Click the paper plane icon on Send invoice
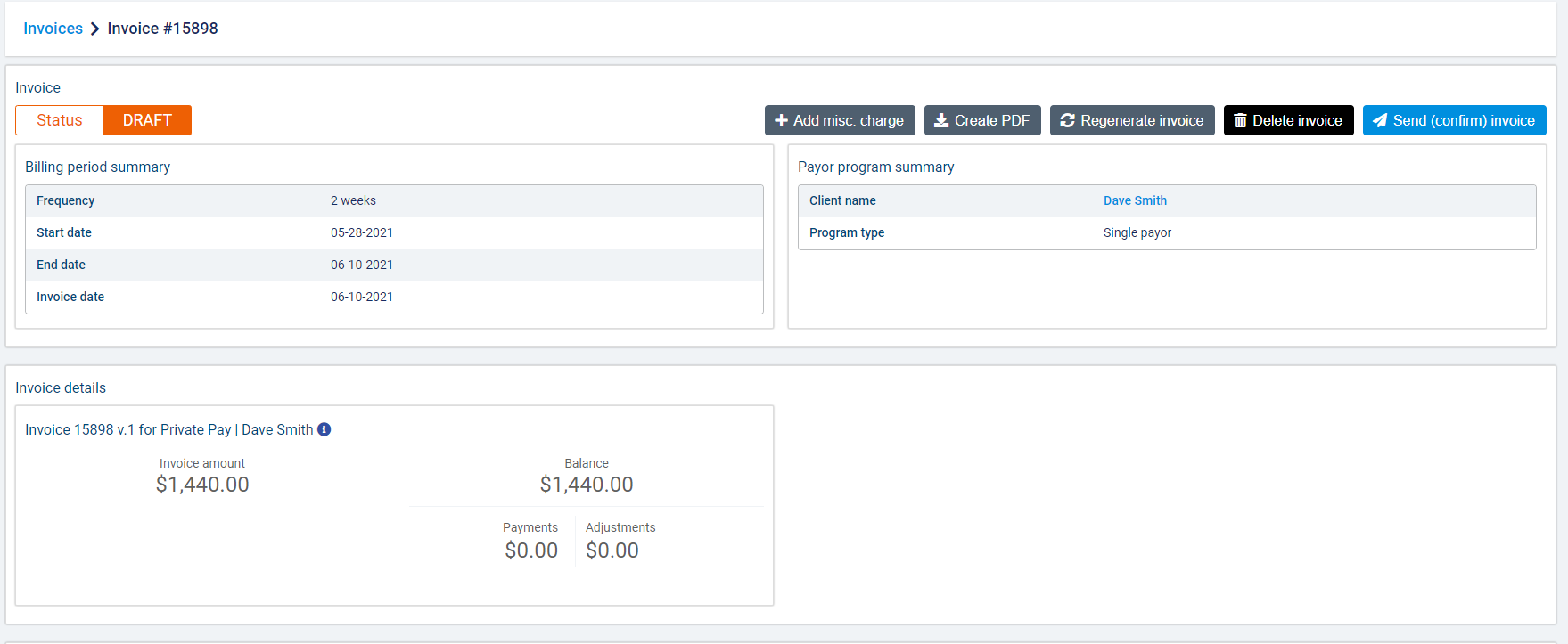This screenshot has height=644, width=1568. [x=1379, y=120]
